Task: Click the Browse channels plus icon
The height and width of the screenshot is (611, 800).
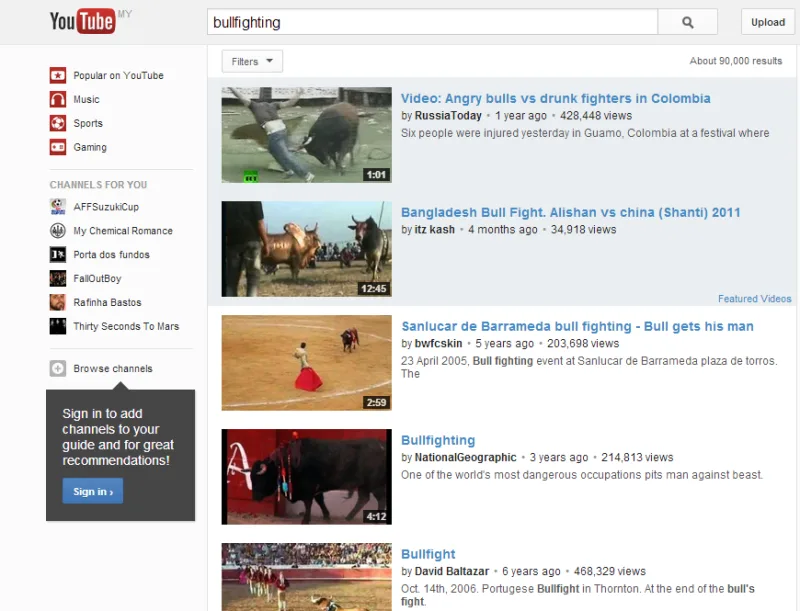Action: coord(58,369)
